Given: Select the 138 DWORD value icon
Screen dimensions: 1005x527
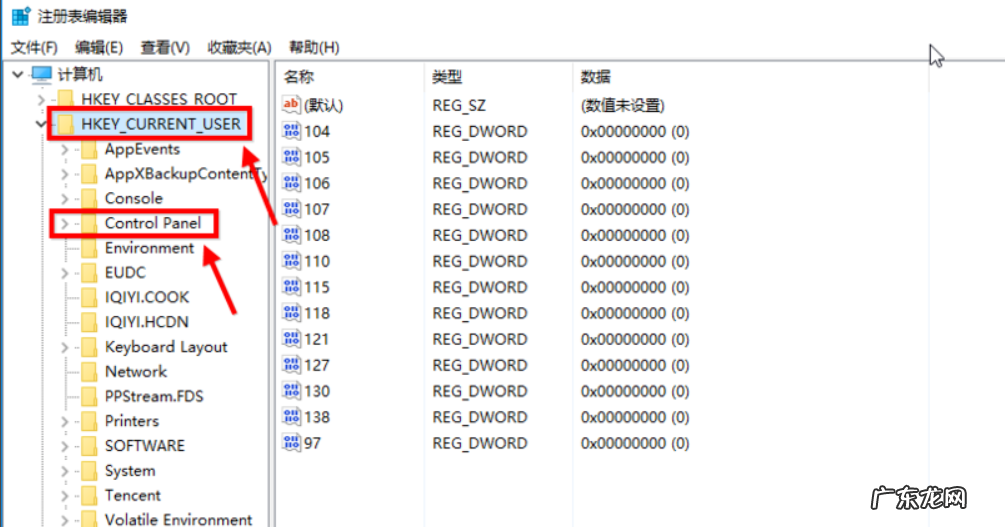Looking at the screenshot, I should tap(291, 417).
